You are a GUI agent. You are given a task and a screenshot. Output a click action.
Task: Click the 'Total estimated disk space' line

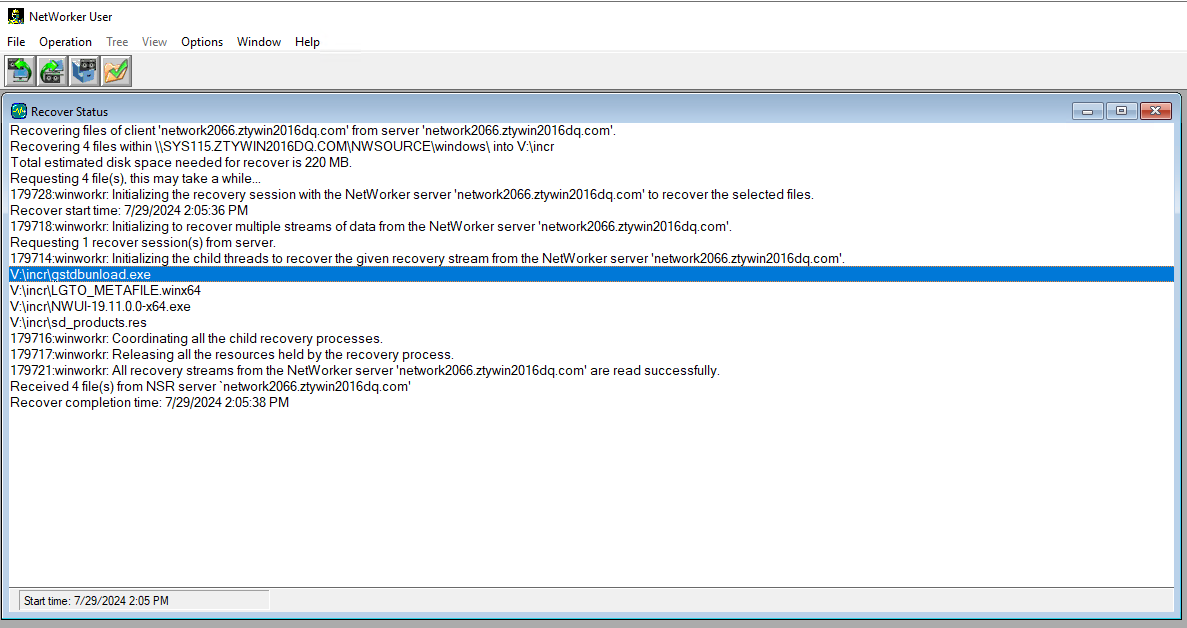(181, 162)
